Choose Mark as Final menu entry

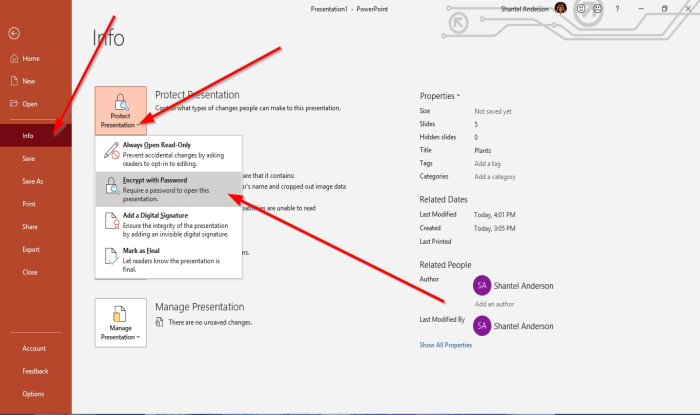coord(169,260)
